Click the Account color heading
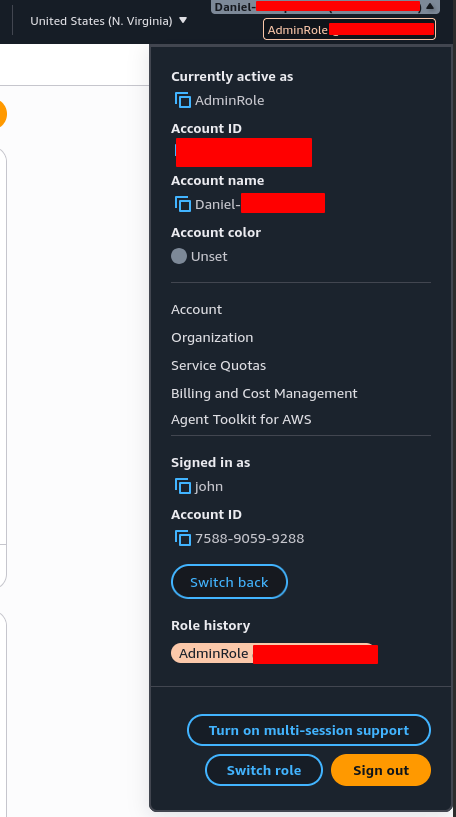456x817 pixels. click(x=216, y=232)
